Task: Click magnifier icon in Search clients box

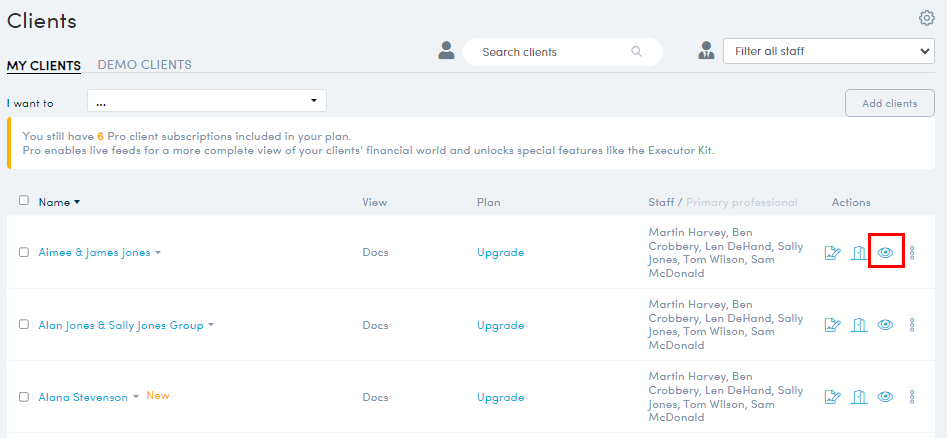Action: [x=637, y=52]
